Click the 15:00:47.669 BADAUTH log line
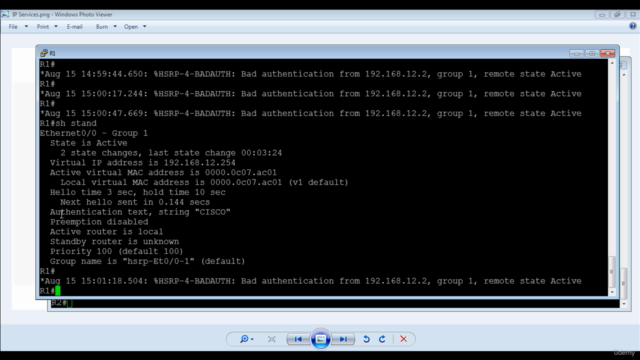This screenshot has width=640, height=360. [311, 113]
